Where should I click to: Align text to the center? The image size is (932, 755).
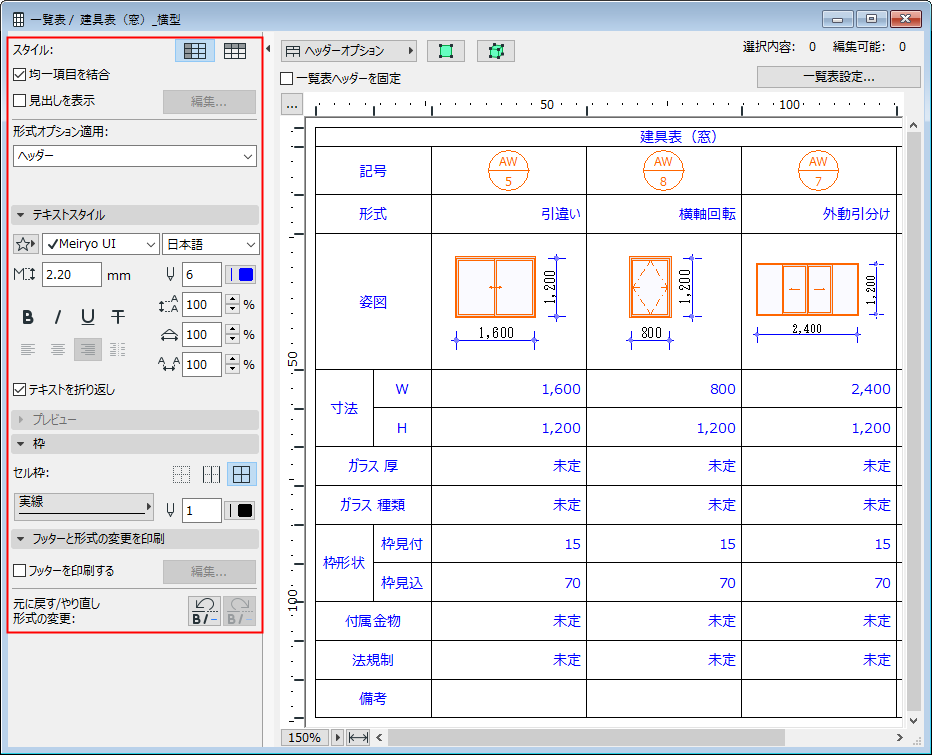[x=58, y=350]
